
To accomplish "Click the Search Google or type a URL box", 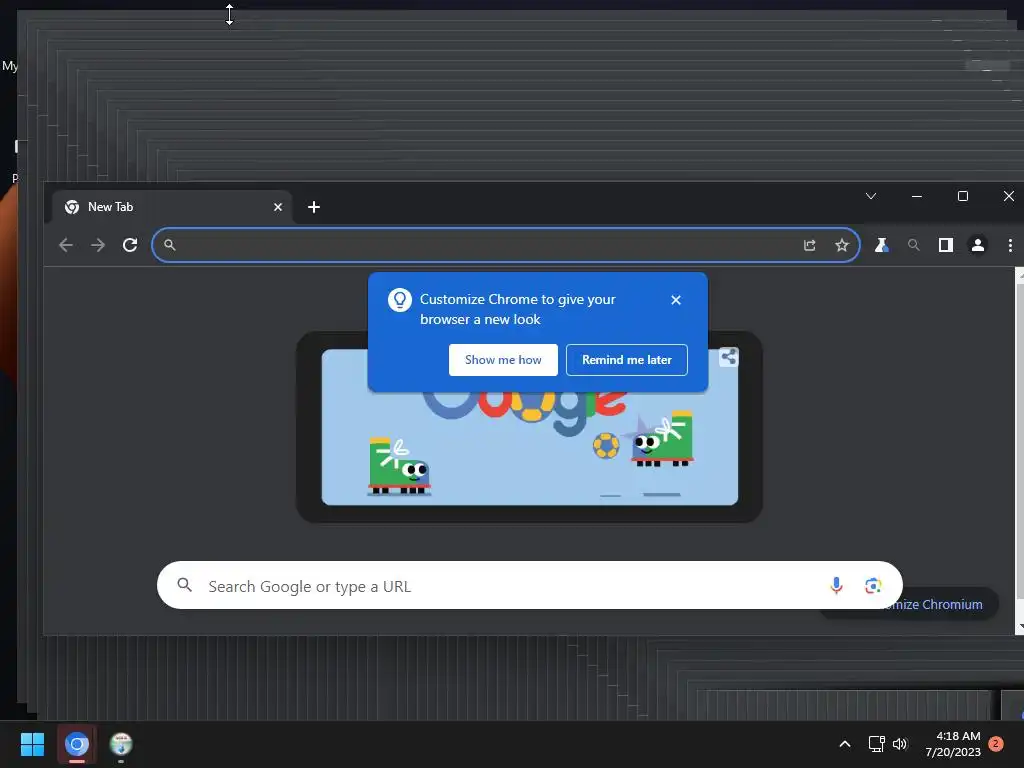I will [x=530, y=586].
